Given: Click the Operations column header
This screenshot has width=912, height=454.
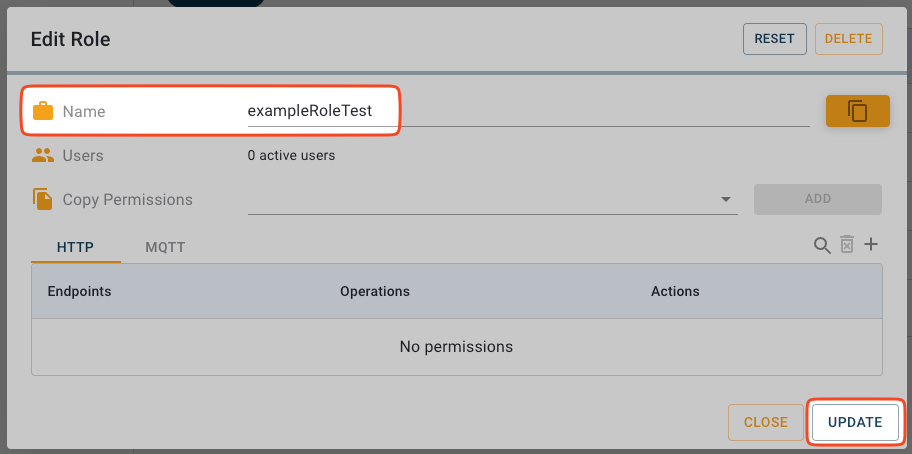Looking at the screenshot, I should (375, 291).
